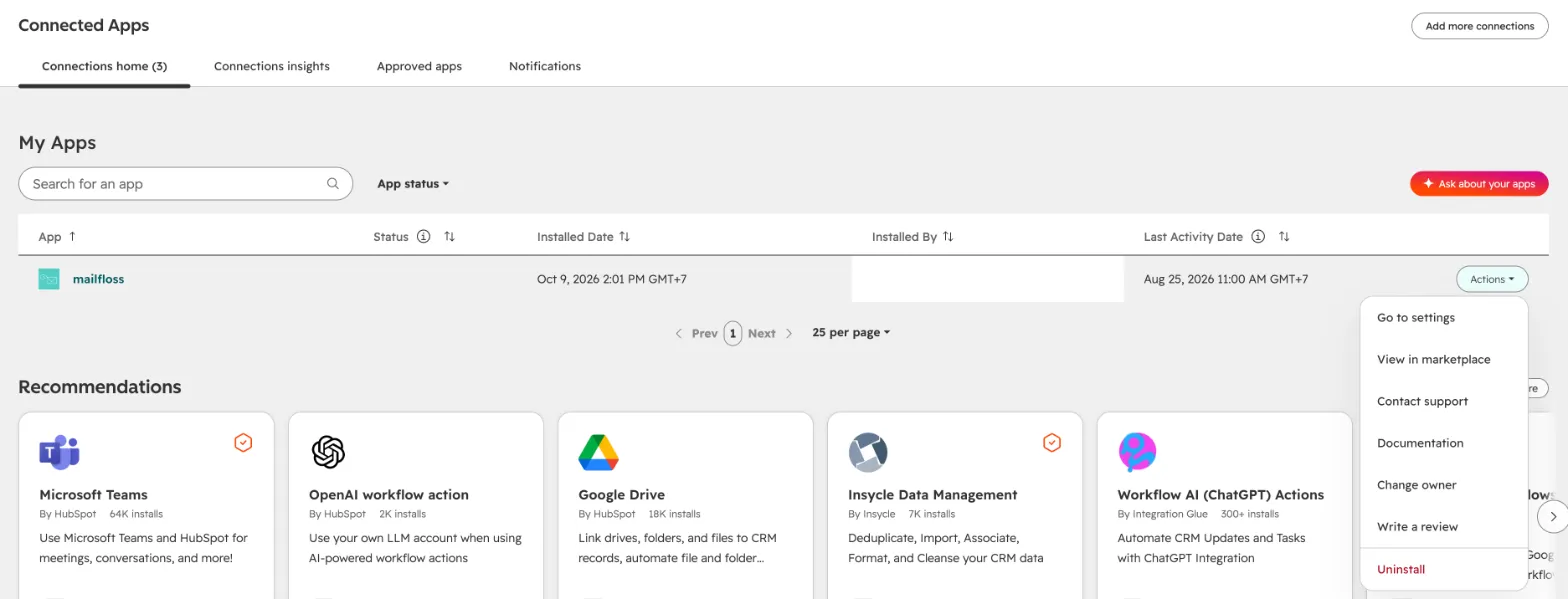Viewport: 1568px width, 599px height.
Task: Open the Microsoft Teams recommendation card
Action: [146, 505]
